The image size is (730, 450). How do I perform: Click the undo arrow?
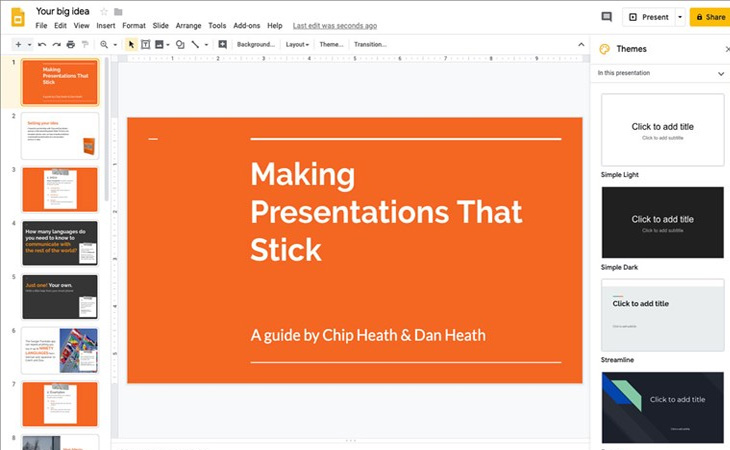[42, 45]
